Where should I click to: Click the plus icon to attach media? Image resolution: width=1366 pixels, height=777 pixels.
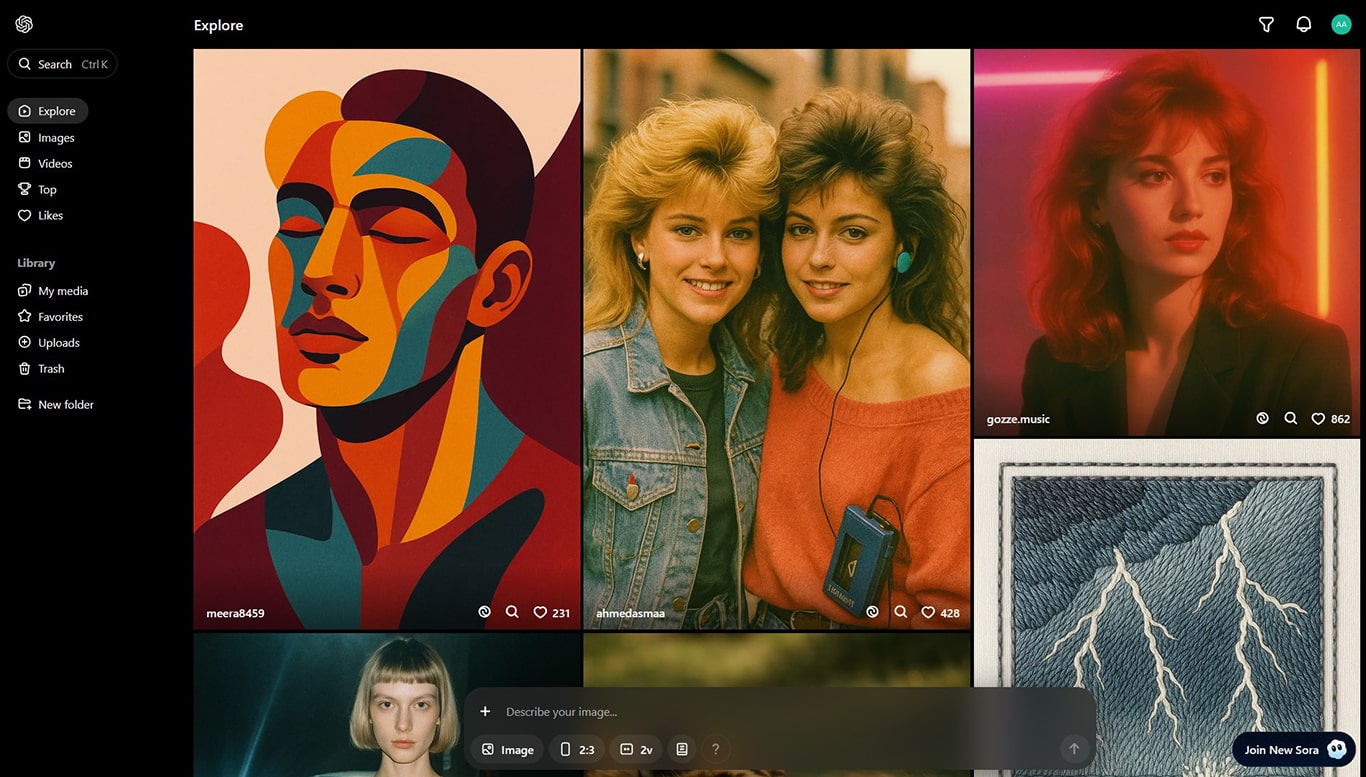[x=485, y=712]
